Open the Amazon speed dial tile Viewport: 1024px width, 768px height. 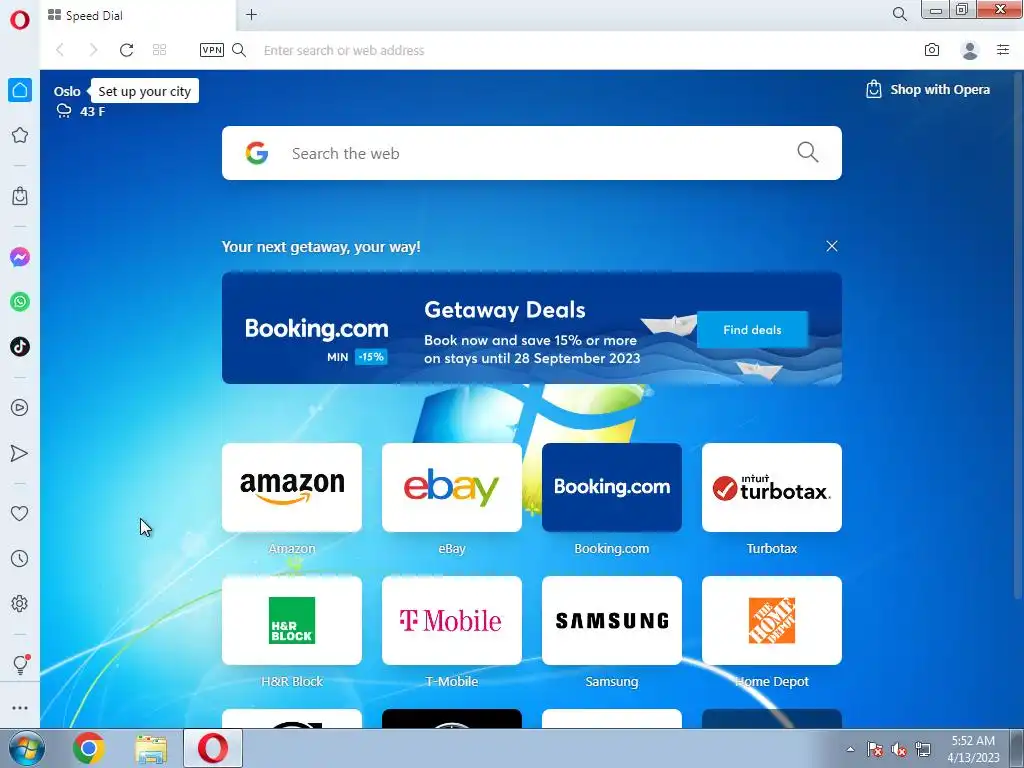(x=292, y=487)
